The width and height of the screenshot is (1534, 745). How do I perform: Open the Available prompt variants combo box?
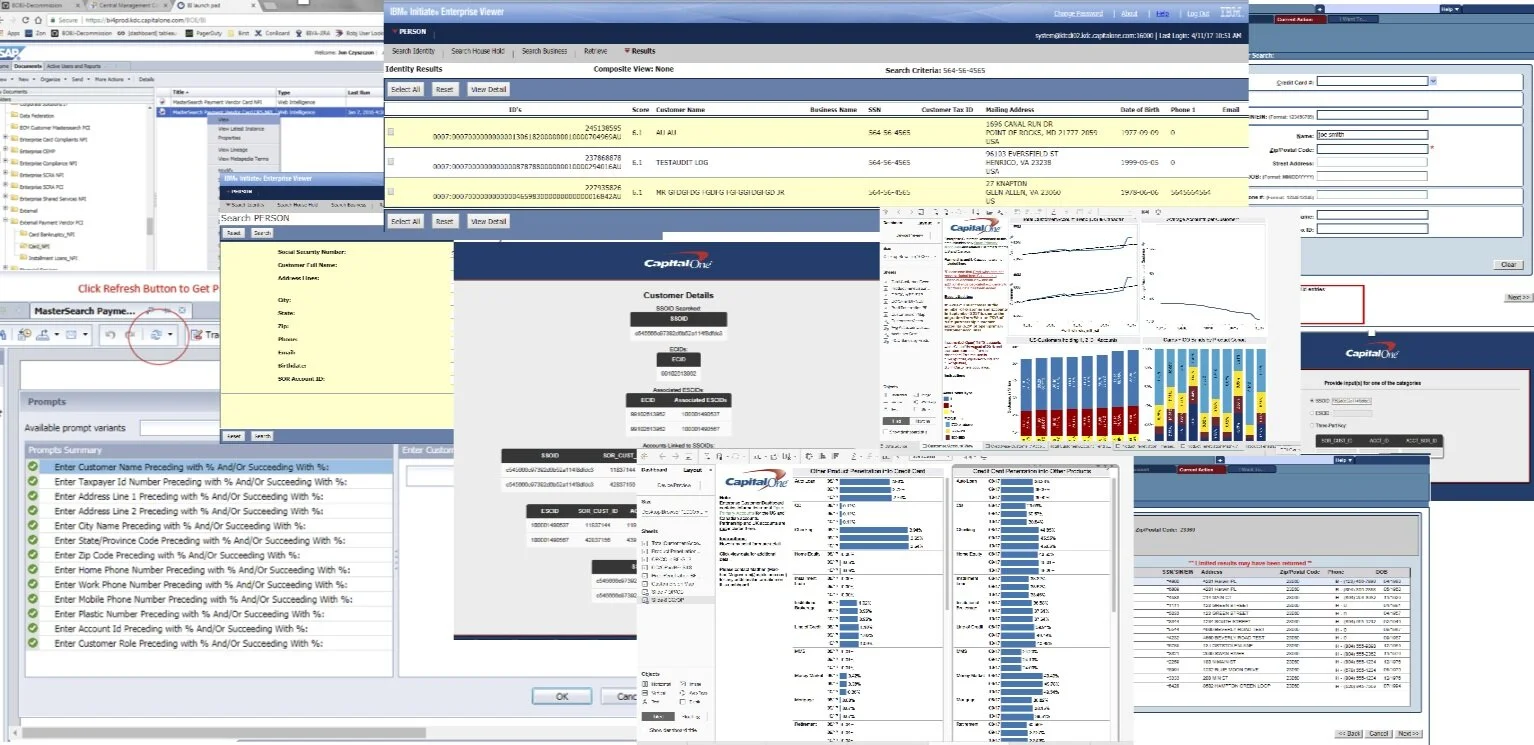click(180, 428)
